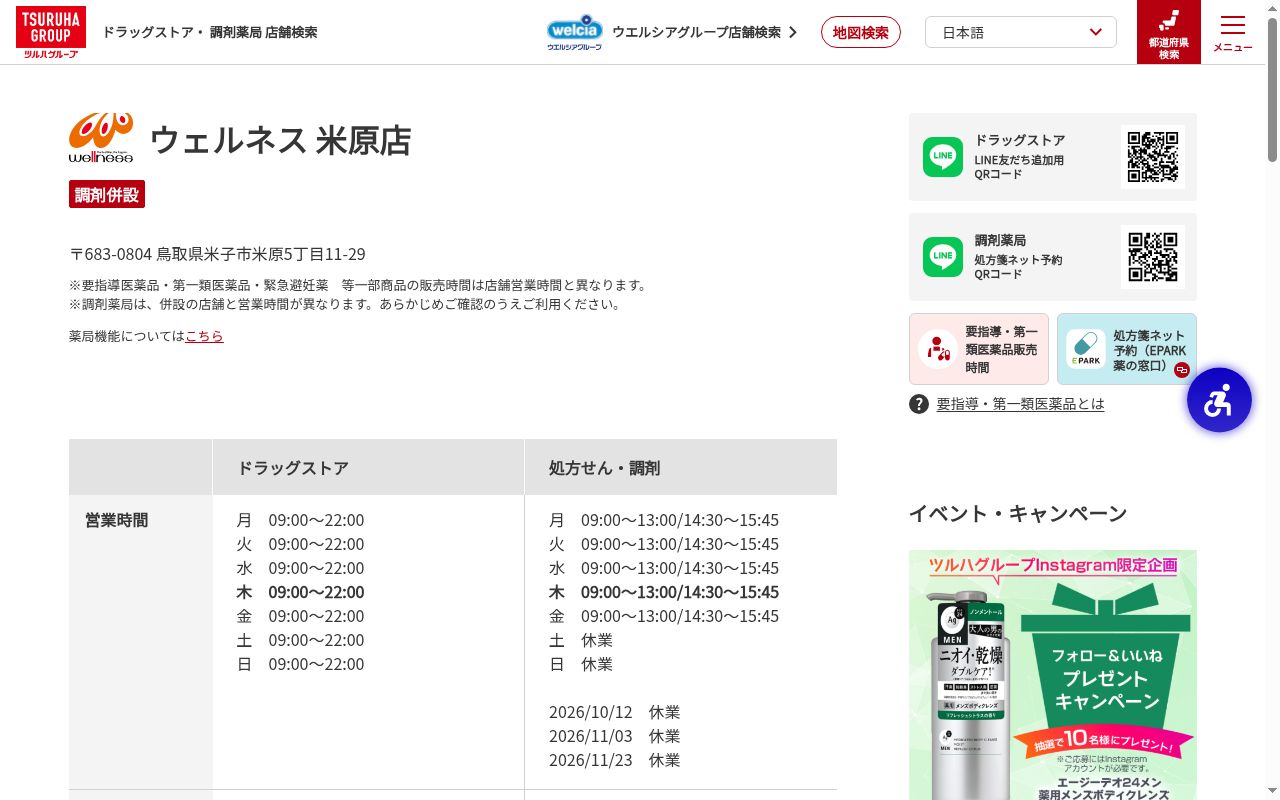This screenshot has width=1280, height=800.
Task: Open the prefecture search (都道府県検索) icon
Action: [x=1169, y=32]
